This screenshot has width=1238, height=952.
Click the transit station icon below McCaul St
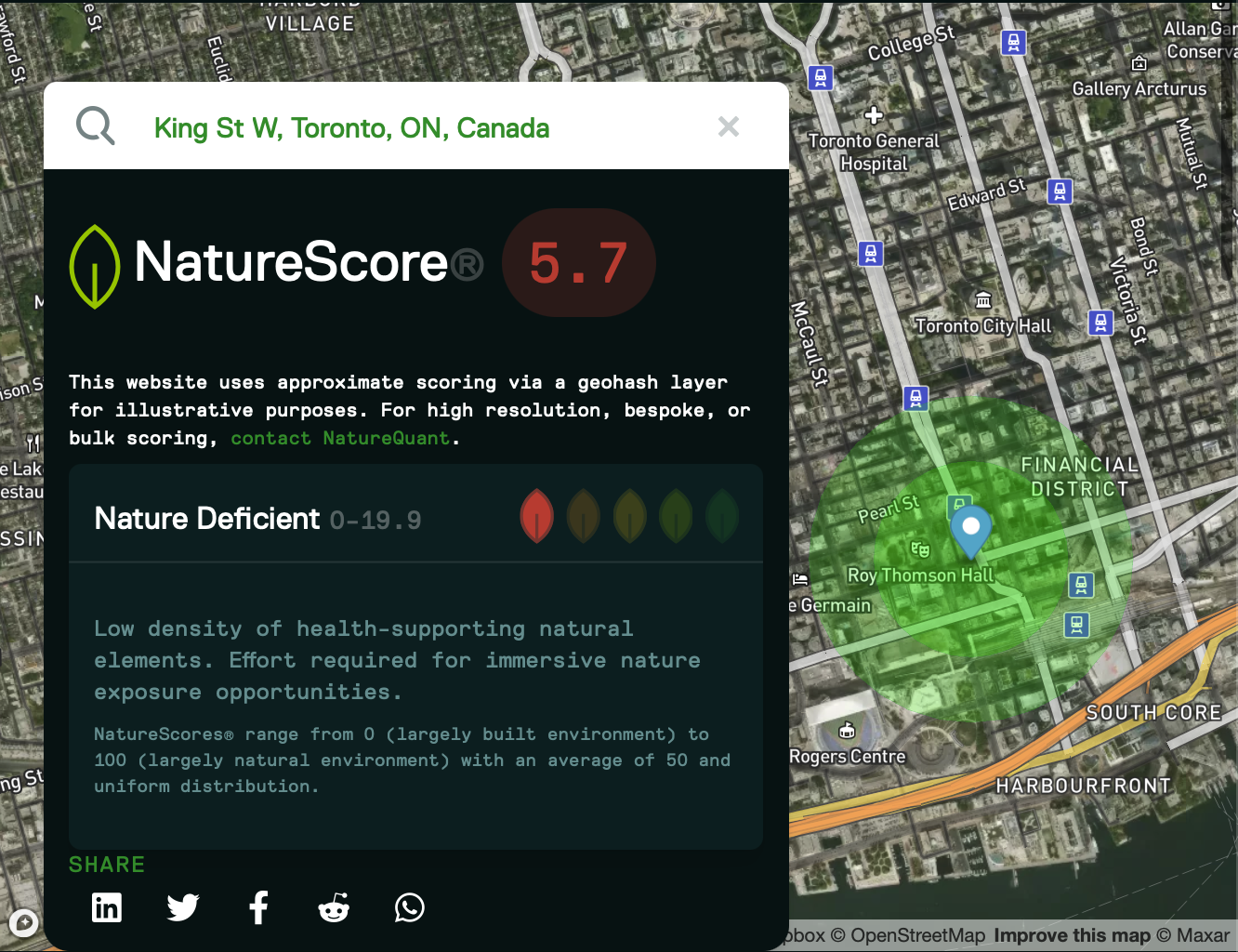915,399
